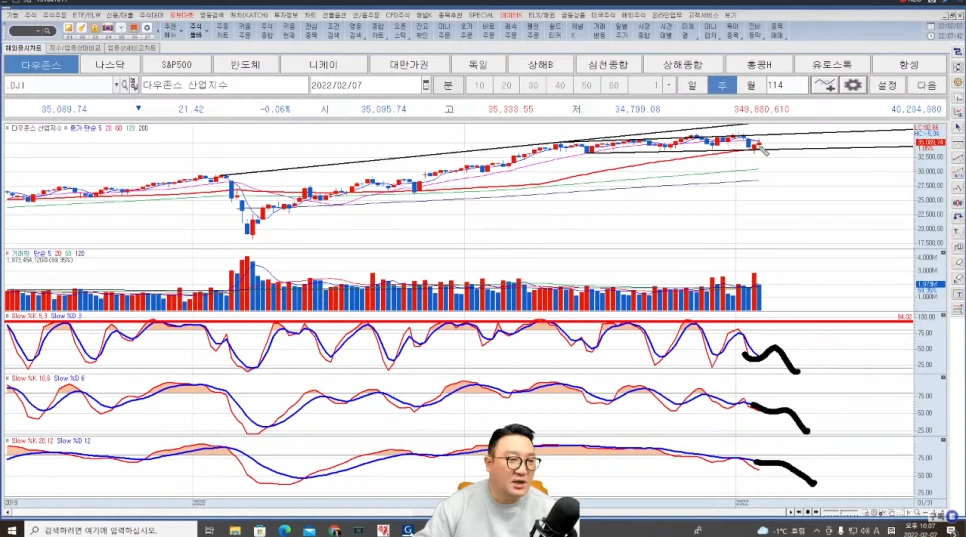This screenshot has height=537, width=966.
Task: Open File Explorer from the taskbar
Action: coord(235,530)
